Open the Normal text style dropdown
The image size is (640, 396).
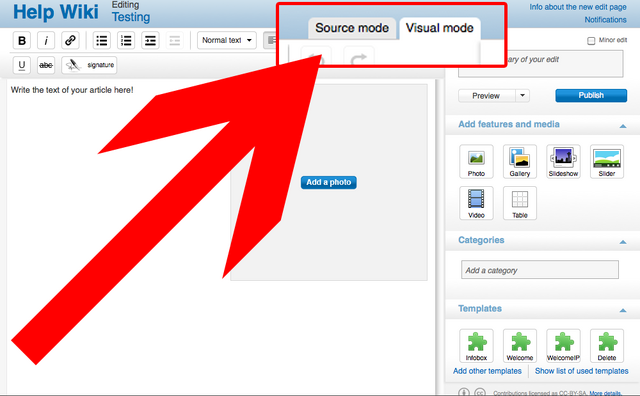point(227,40)
